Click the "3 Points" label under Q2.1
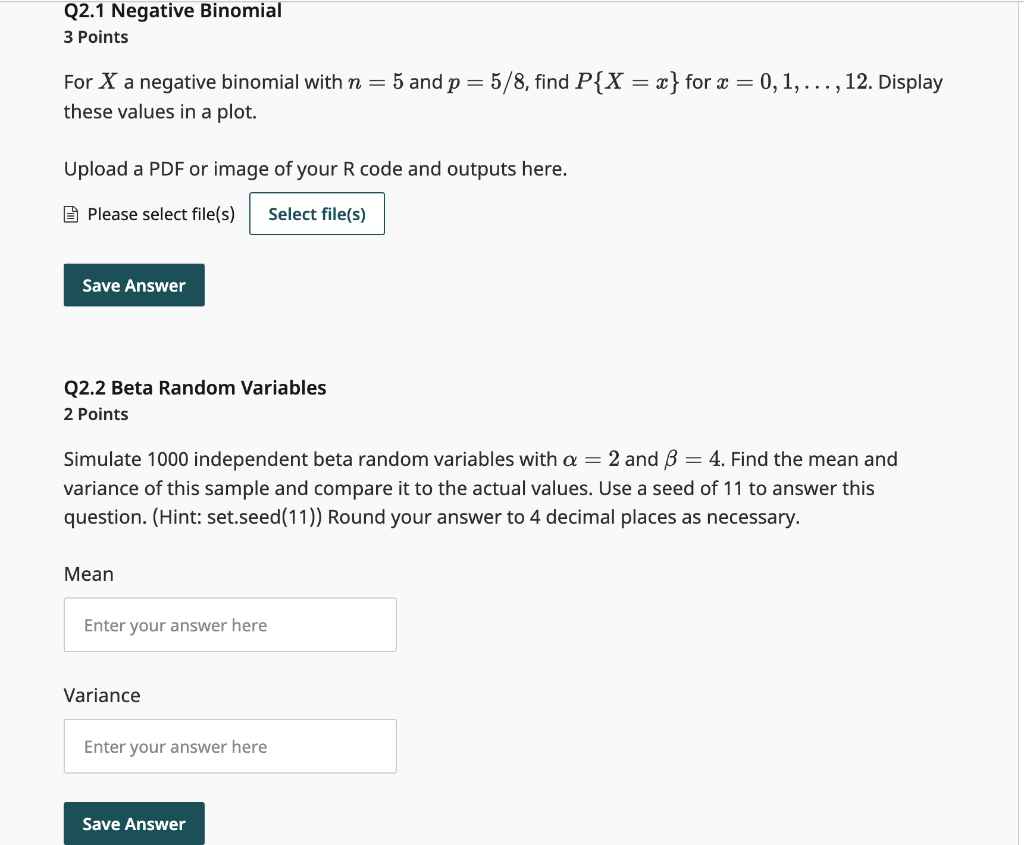The image size is (1024, 845). tap(95, 37)
